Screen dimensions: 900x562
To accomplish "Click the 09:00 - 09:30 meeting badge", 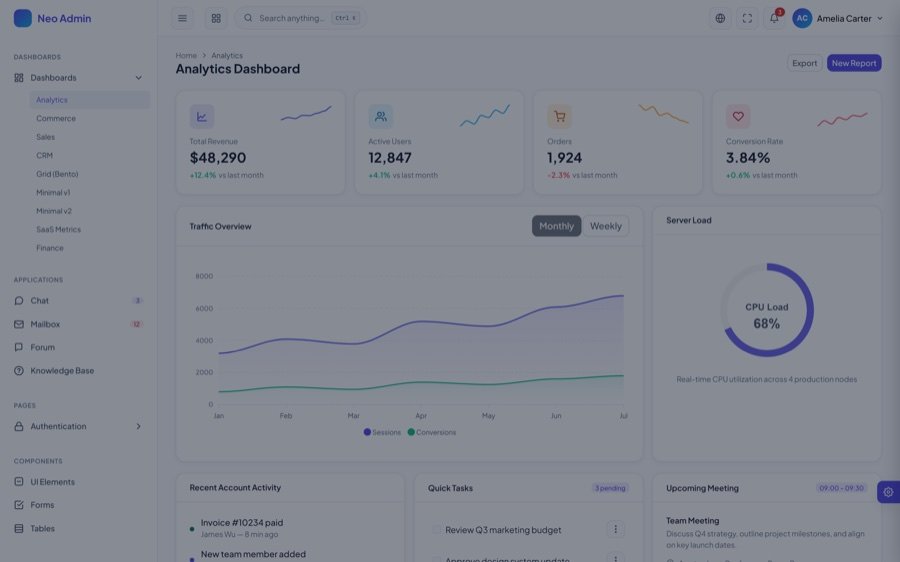I will pyautogui.click(x=841, y=489).
